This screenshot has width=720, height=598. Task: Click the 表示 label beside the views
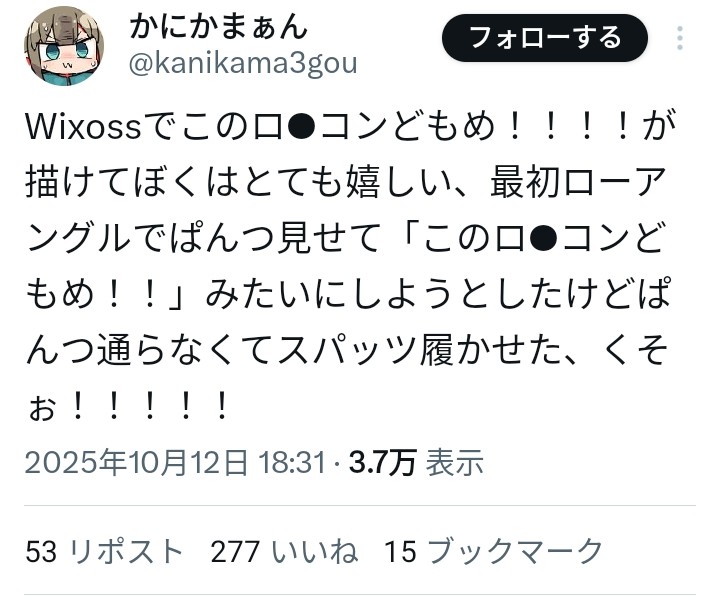pyautogui.click(x=455, y=462)
